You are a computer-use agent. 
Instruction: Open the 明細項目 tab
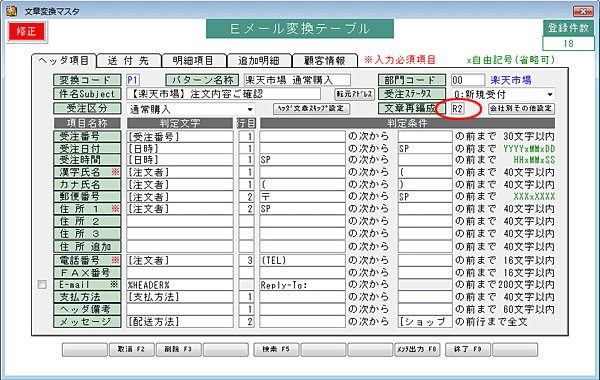tap(193, 60)
